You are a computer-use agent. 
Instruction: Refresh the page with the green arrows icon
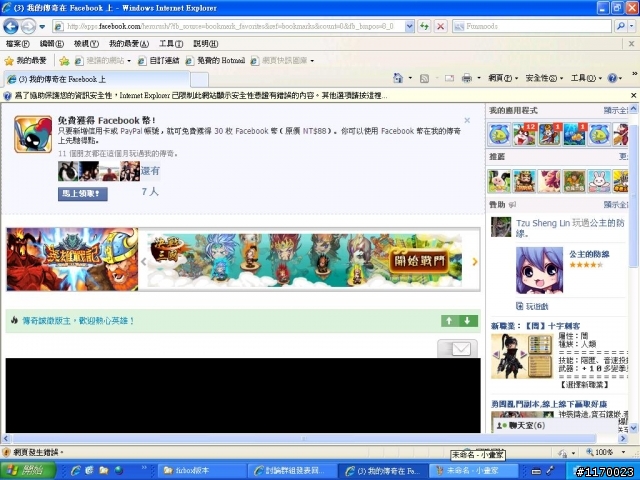click(425, 27)
